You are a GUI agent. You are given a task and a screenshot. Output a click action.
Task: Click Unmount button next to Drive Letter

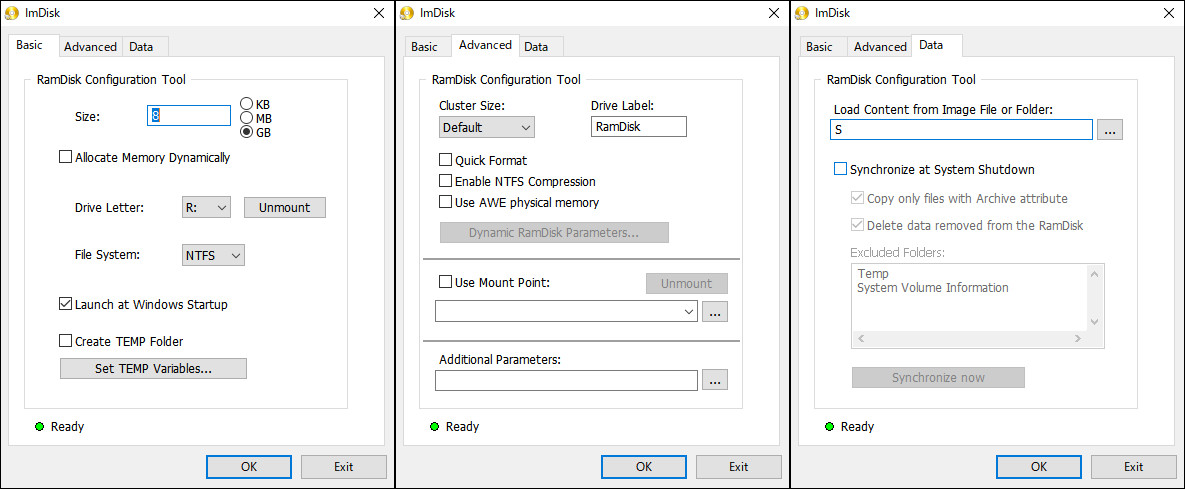tap(285, 207)
